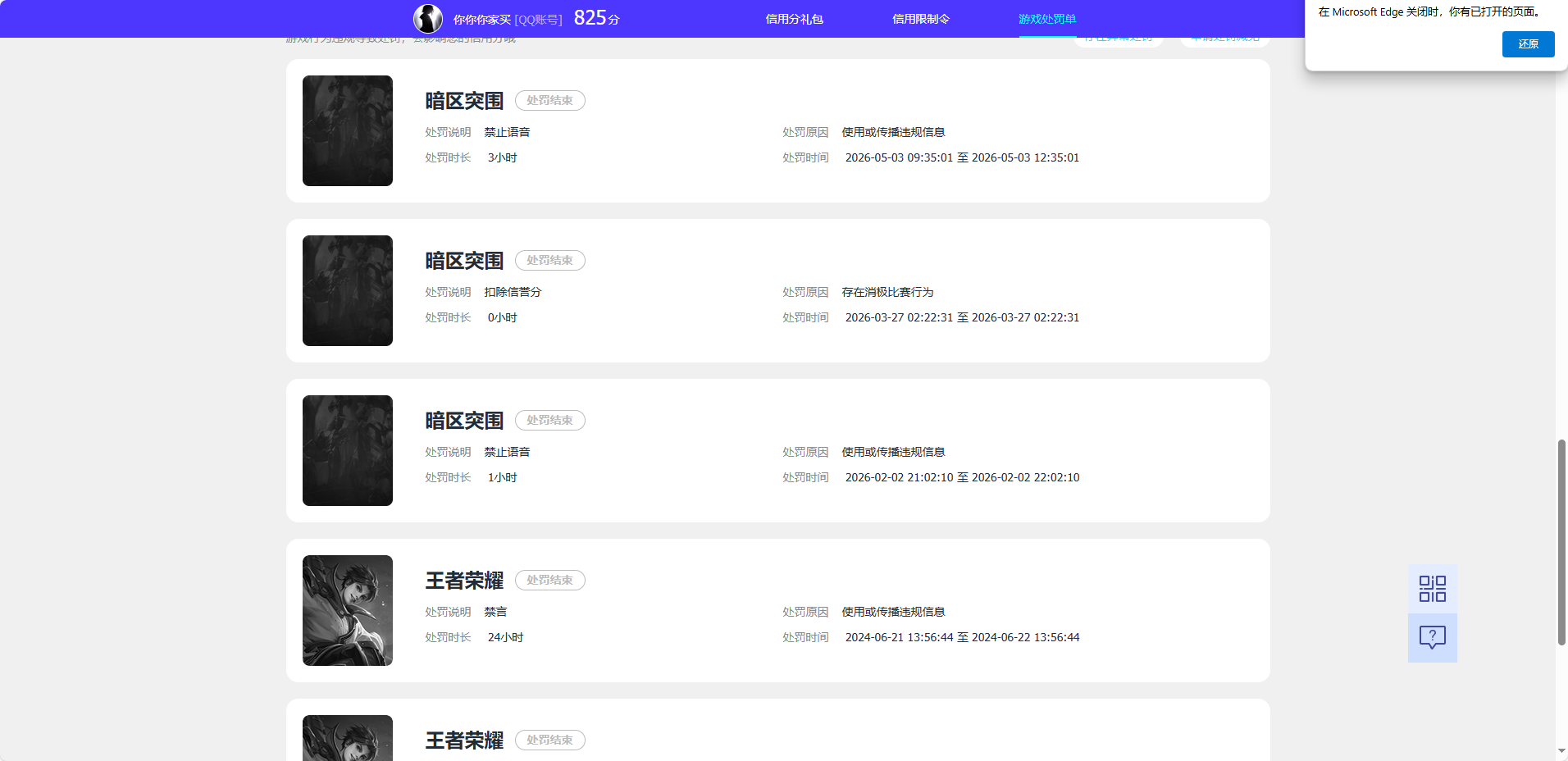This screenshot has width=1568, height=761.
Task: Click 禁止语音 text in 2026-05-03 card
Action: pos(507,132)
